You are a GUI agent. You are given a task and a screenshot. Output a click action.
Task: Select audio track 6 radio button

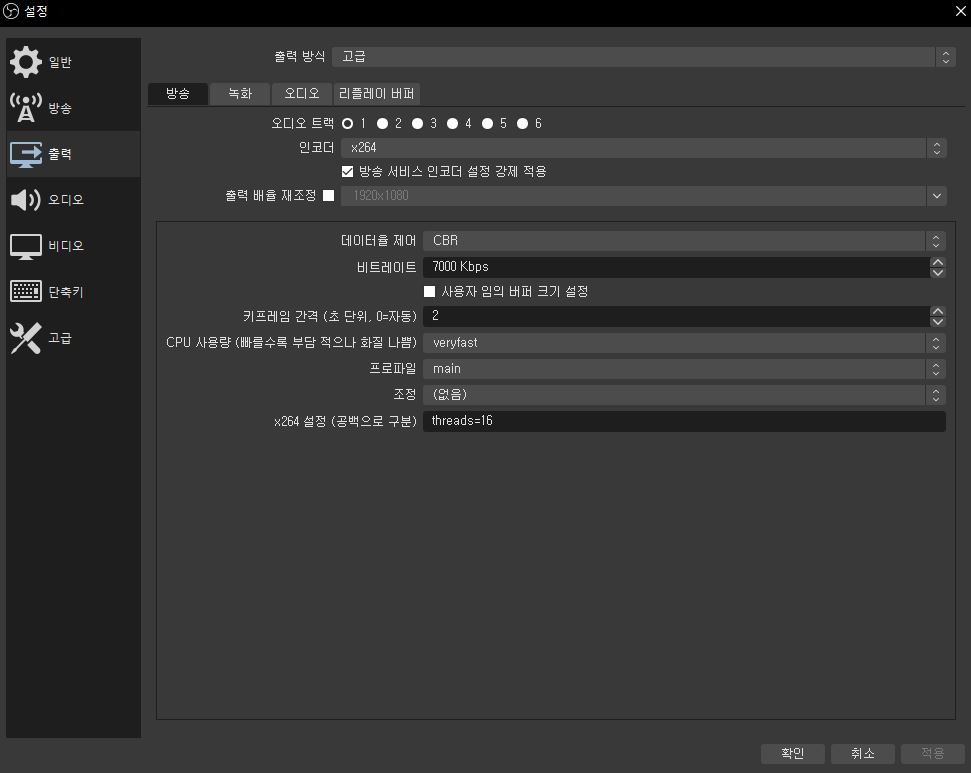(523, 124)
